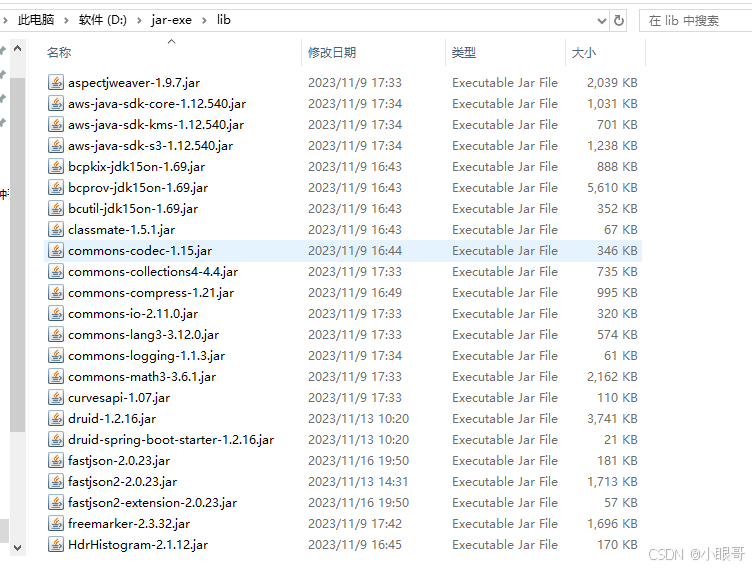752x568 pixels.
Task: Click the classmate-1.5.1.jar file icon
Action: [x=56, y=229]
